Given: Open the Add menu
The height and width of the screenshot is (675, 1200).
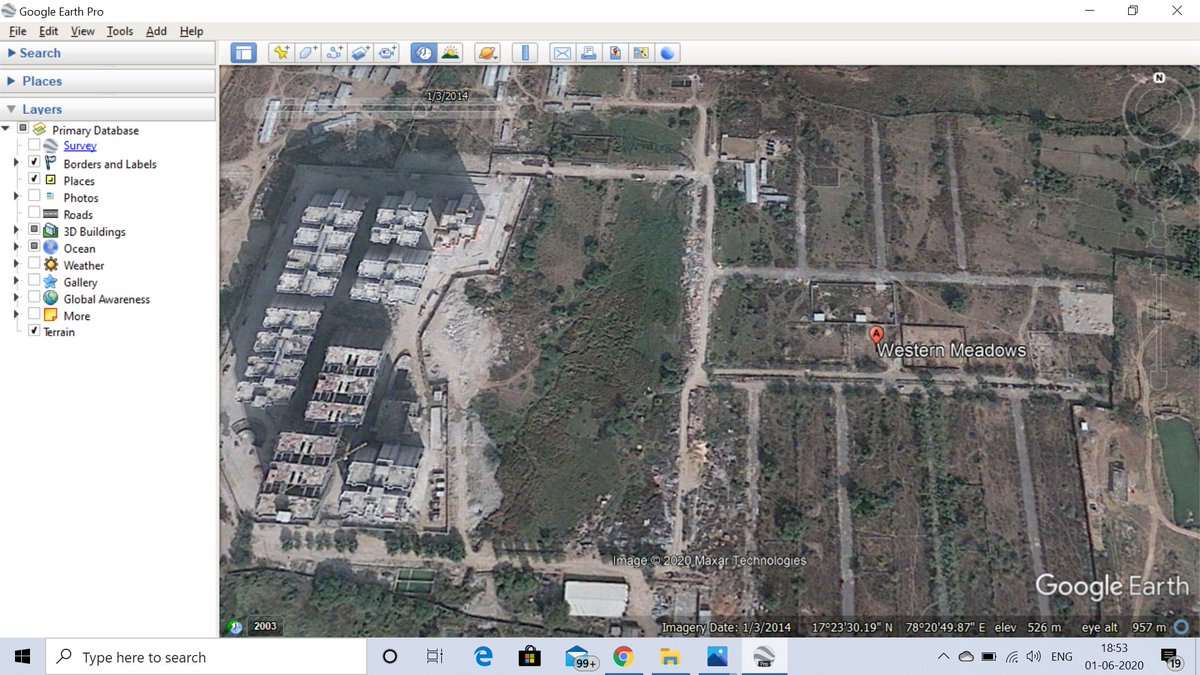Looking at the screenshot, I should [156, 31].
